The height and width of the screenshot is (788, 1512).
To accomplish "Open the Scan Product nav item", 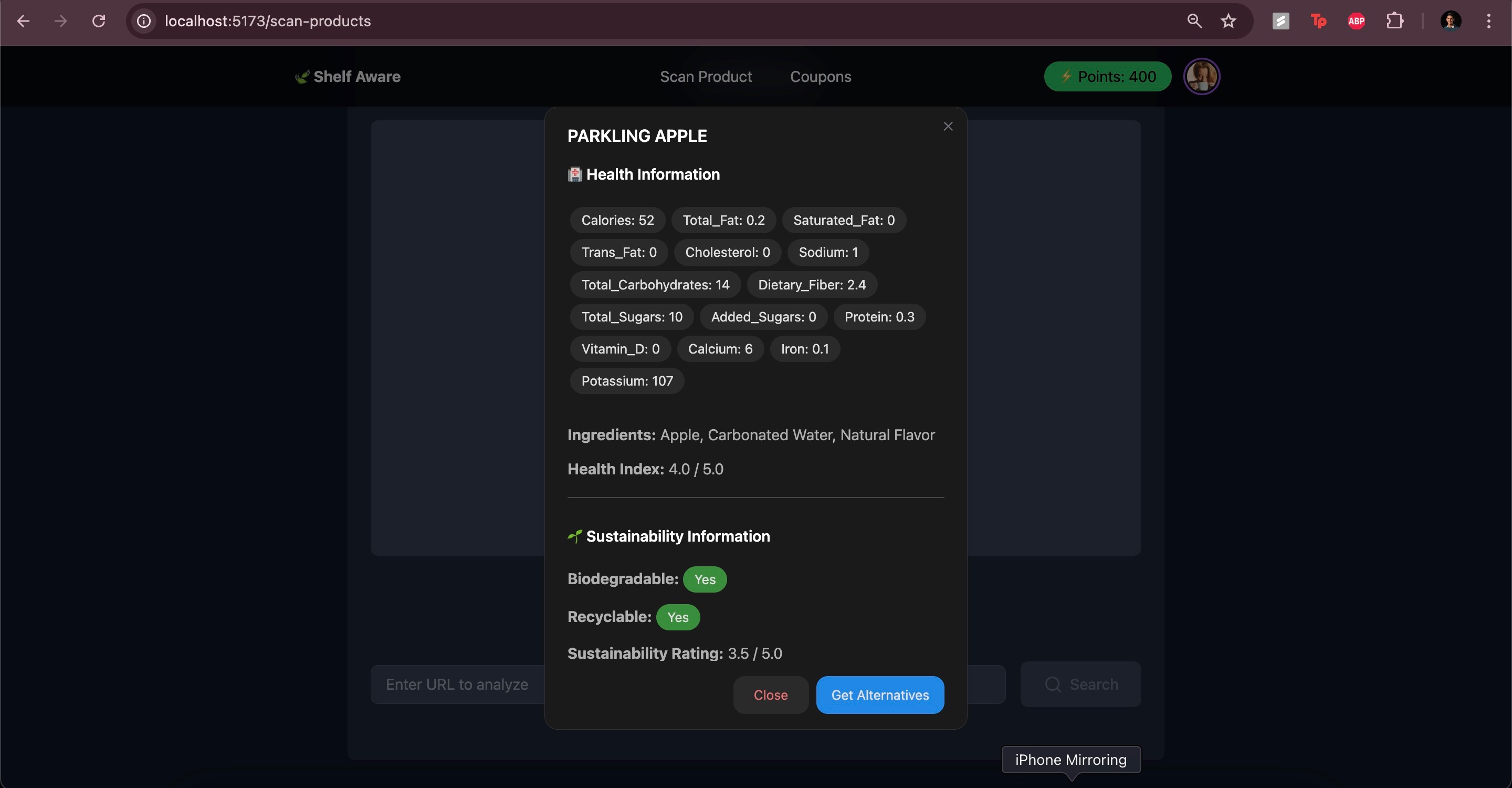I will [x=706, y=76].
